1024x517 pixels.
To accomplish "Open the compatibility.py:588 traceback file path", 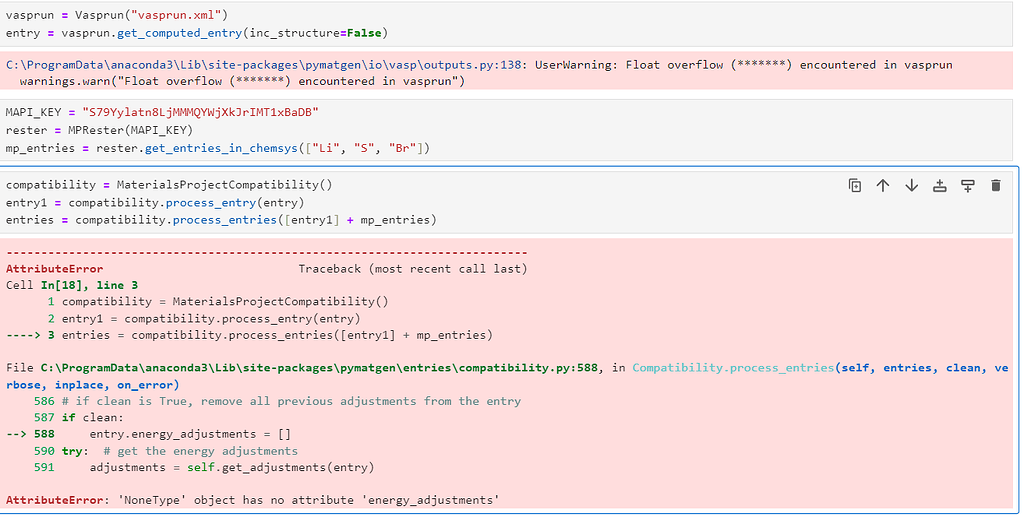I will [319, 368].
